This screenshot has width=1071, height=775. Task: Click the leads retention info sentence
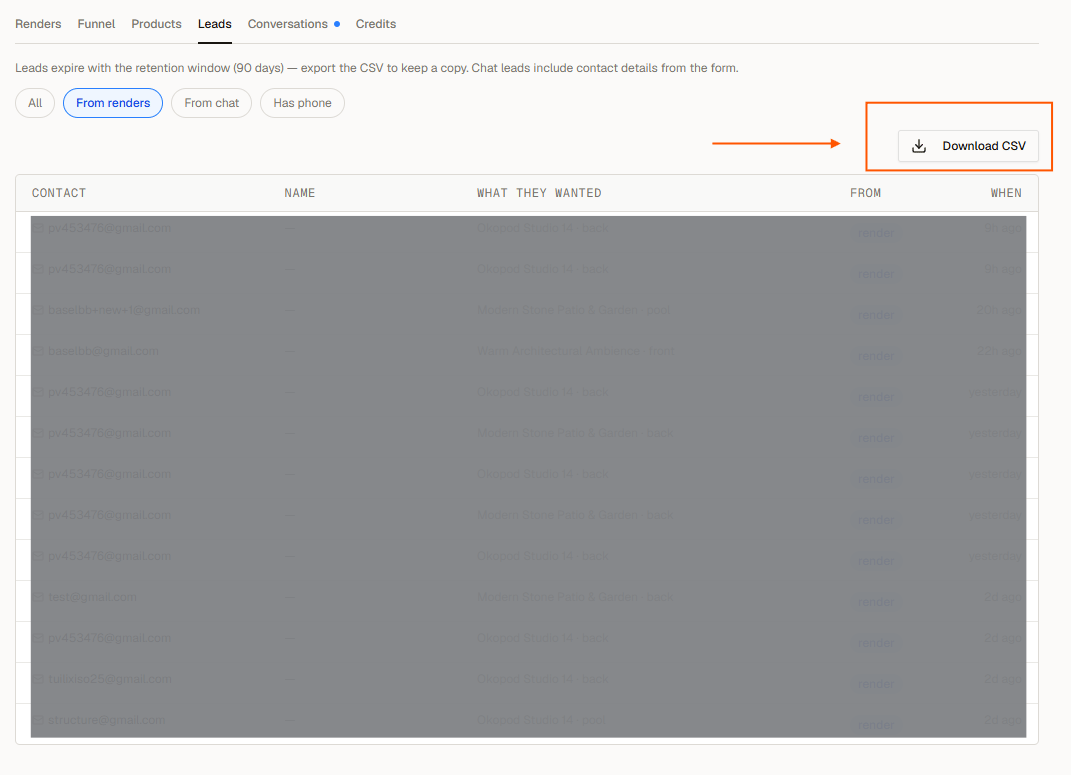(377, 68)
